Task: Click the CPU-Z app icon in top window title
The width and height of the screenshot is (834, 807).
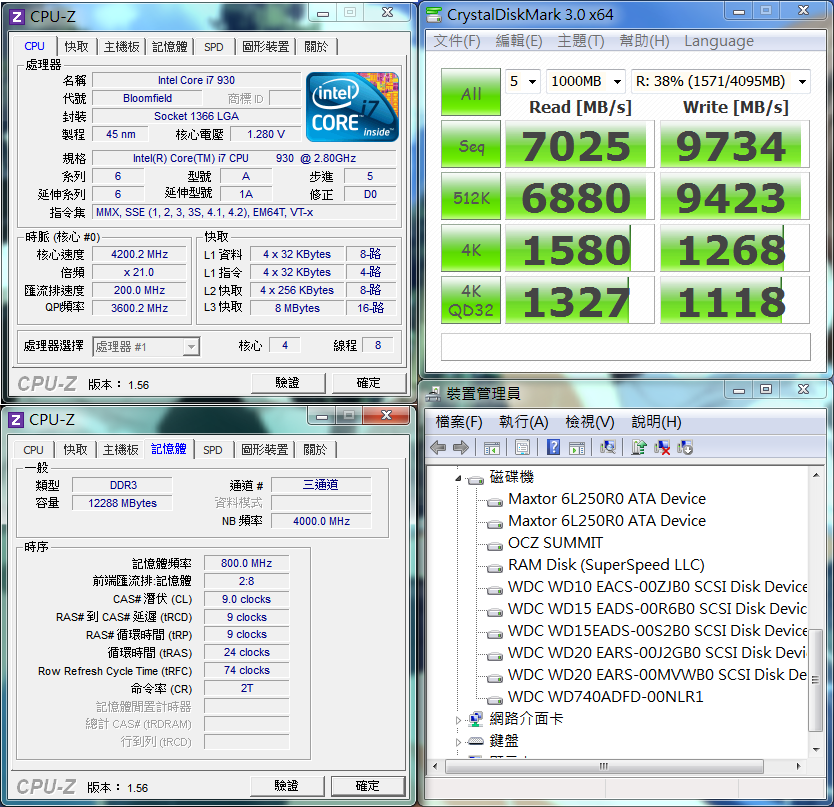Action: (16, 17)
